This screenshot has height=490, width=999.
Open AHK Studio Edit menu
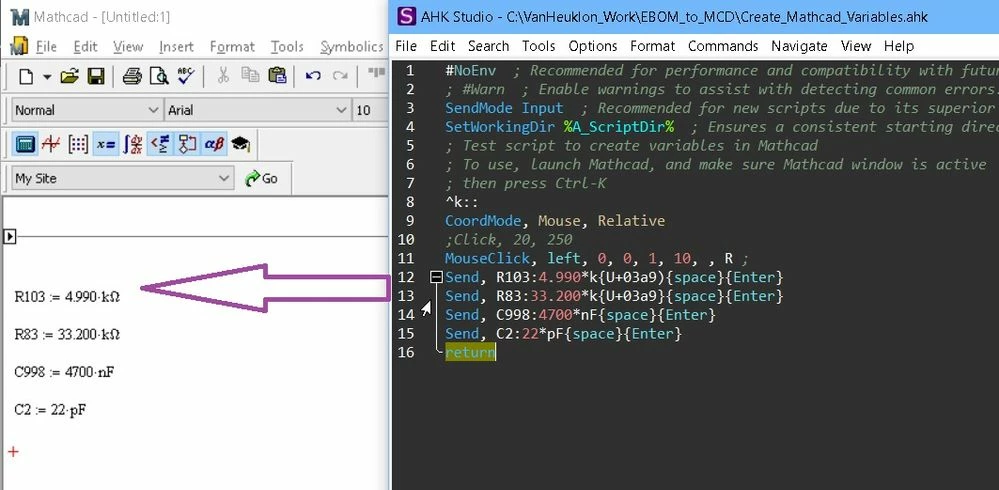442,46
